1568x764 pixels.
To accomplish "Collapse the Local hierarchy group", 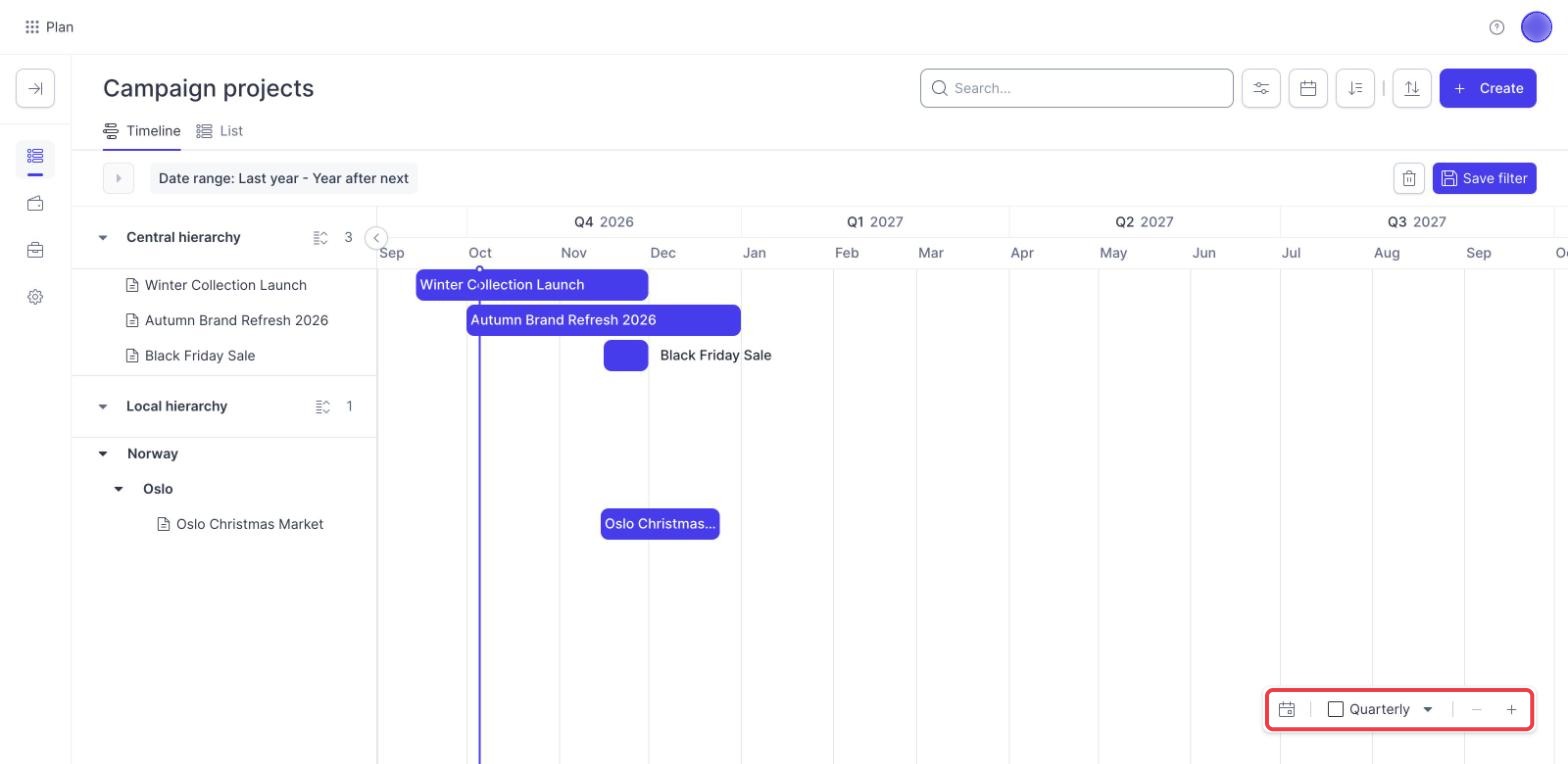I will pyautogui.click(x=102, y=407).
